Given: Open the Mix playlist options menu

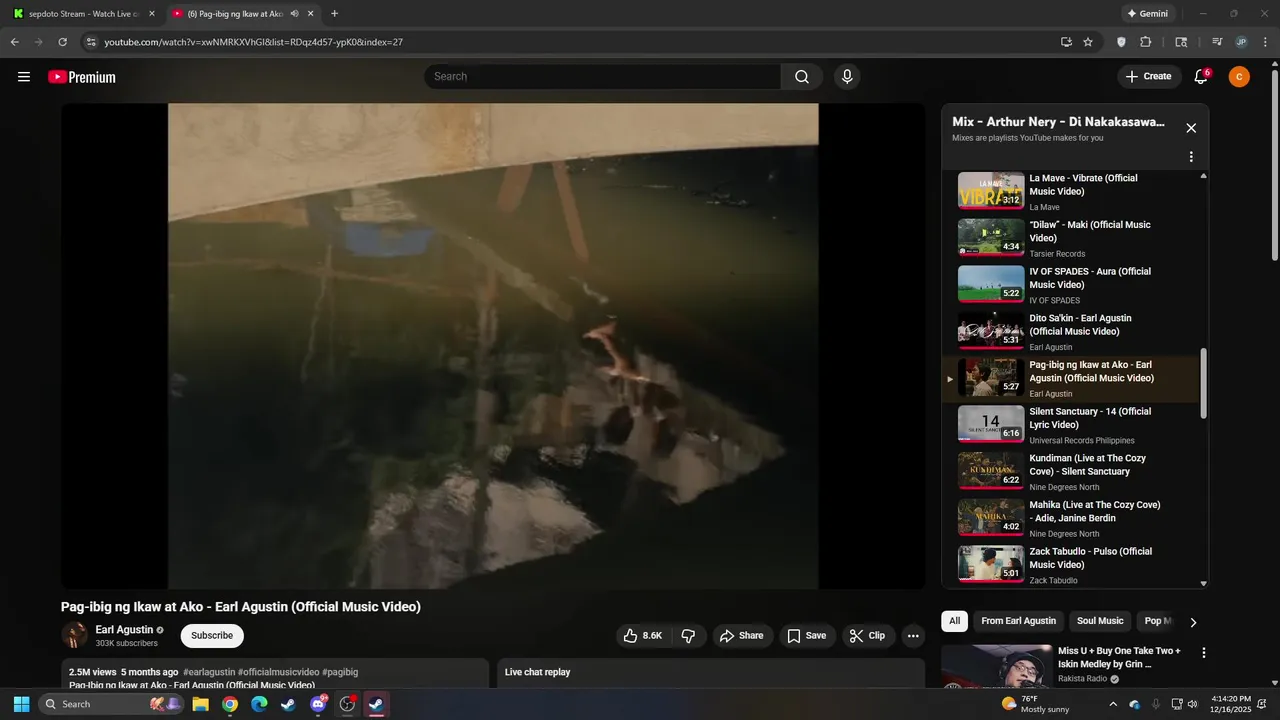Looking at the screenshot, I should [x=1191, y=157].
